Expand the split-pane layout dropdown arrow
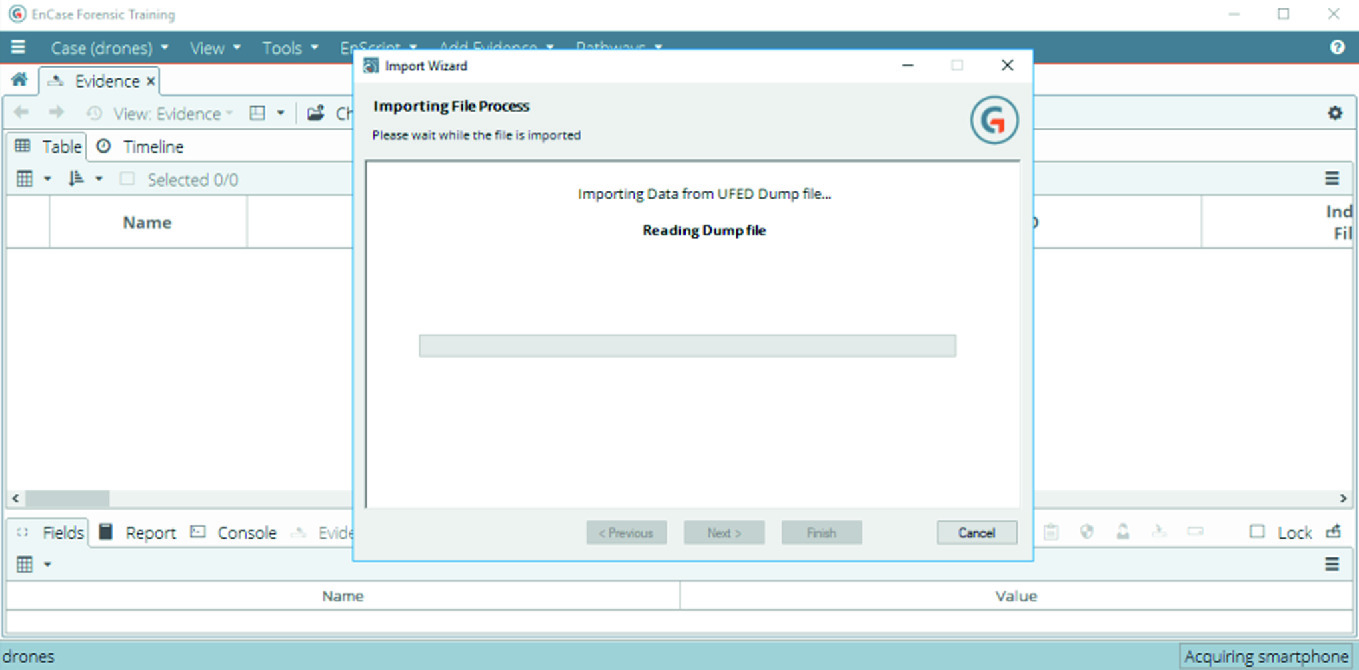The image size is (1359, 670). 281,113
